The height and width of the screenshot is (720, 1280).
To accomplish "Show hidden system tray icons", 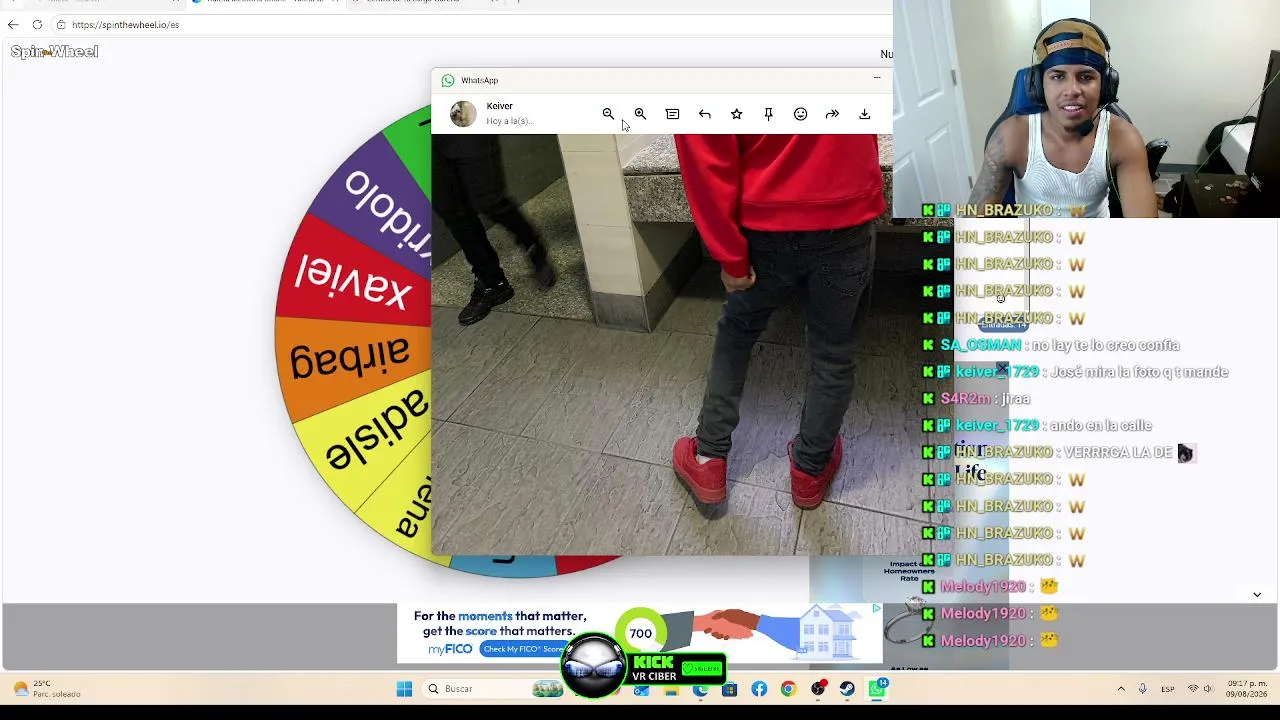I will coord(1120,689).
